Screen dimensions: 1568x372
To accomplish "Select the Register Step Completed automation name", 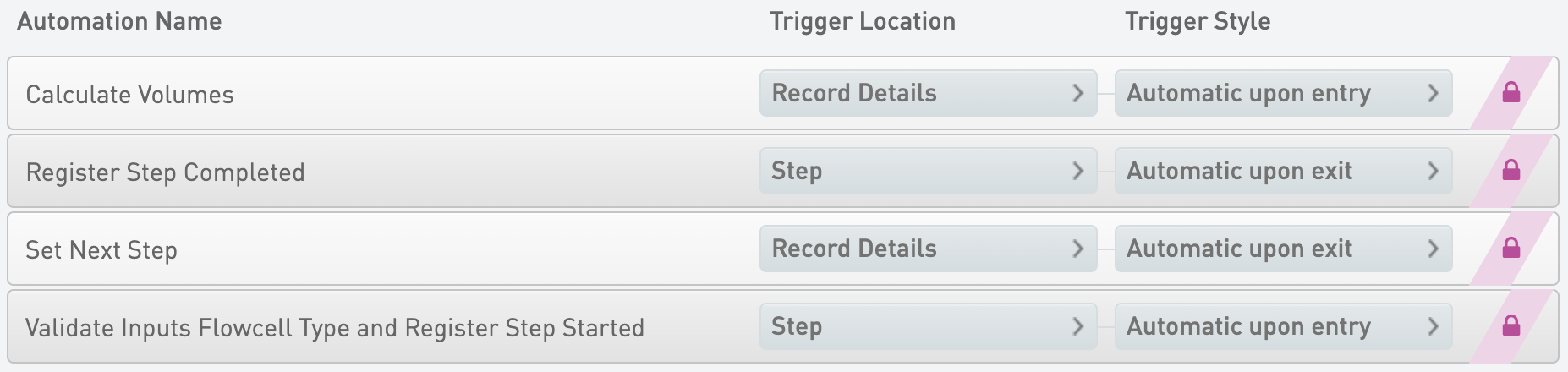I will point(165,172).
